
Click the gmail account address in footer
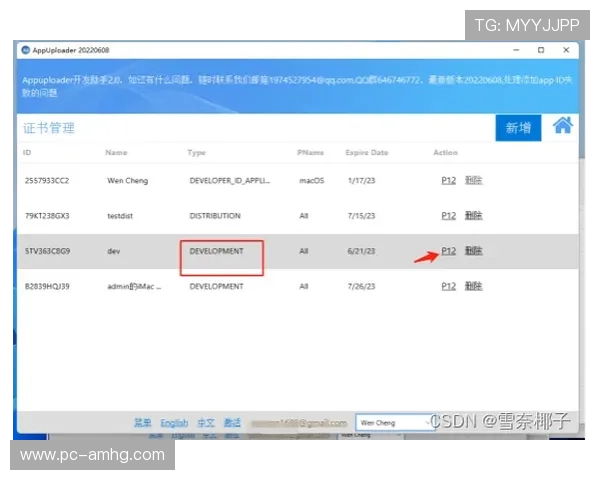coord(299,423)
